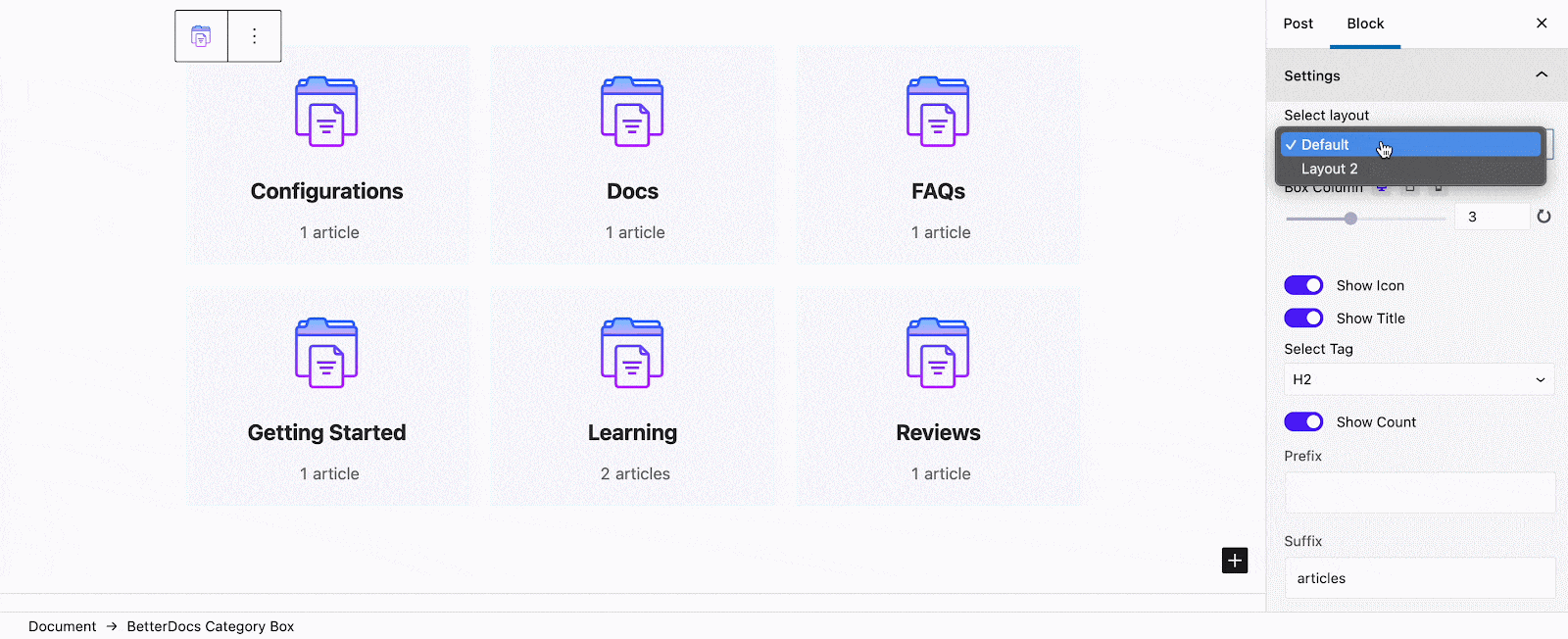Turn off the Show Count toggle
1568x639 pixels.
[x=1303, y=421]
